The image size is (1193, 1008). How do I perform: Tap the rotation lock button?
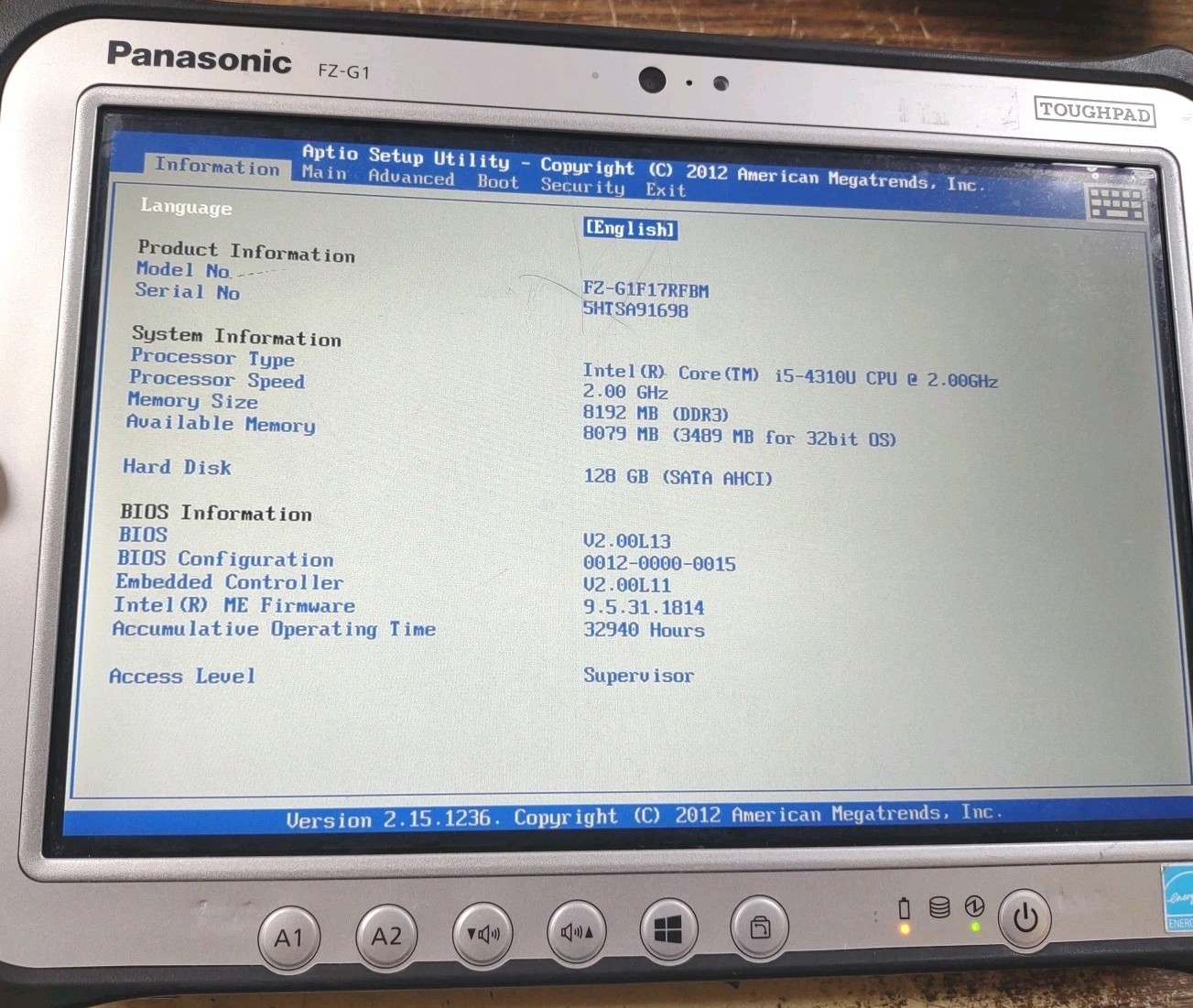(x=759, y=928)
